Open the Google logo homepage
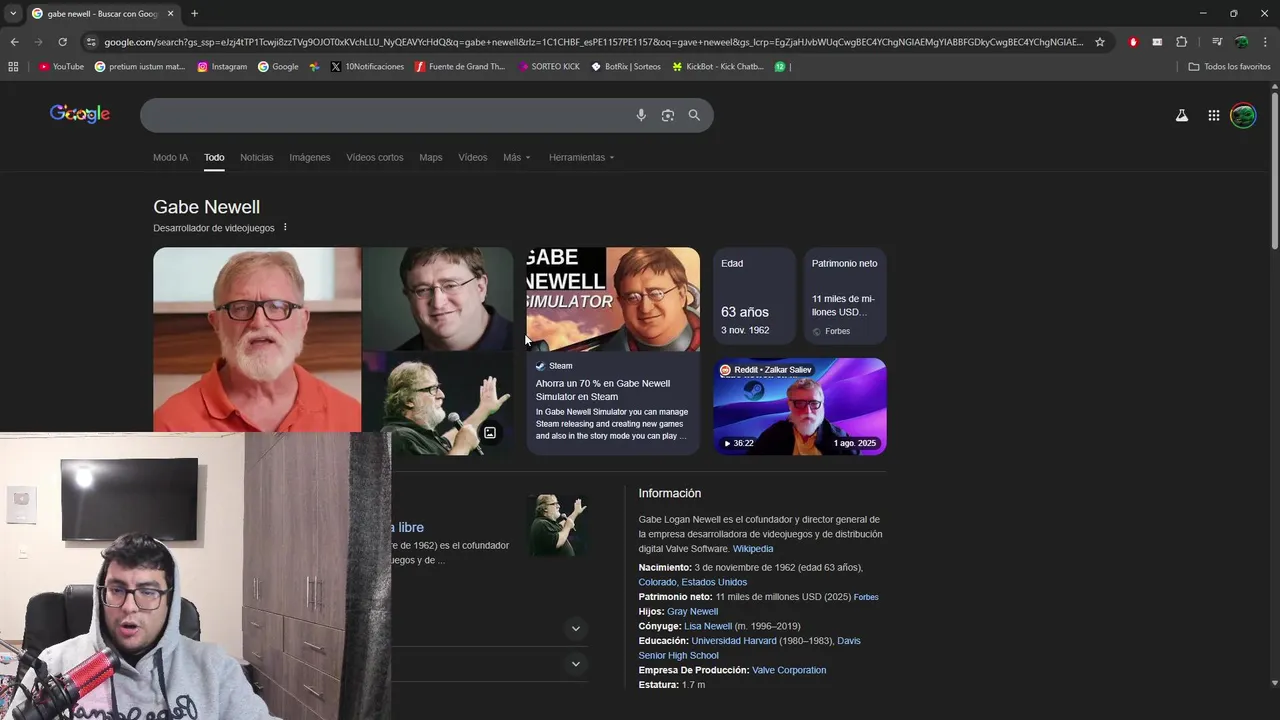 click(80, 114)
